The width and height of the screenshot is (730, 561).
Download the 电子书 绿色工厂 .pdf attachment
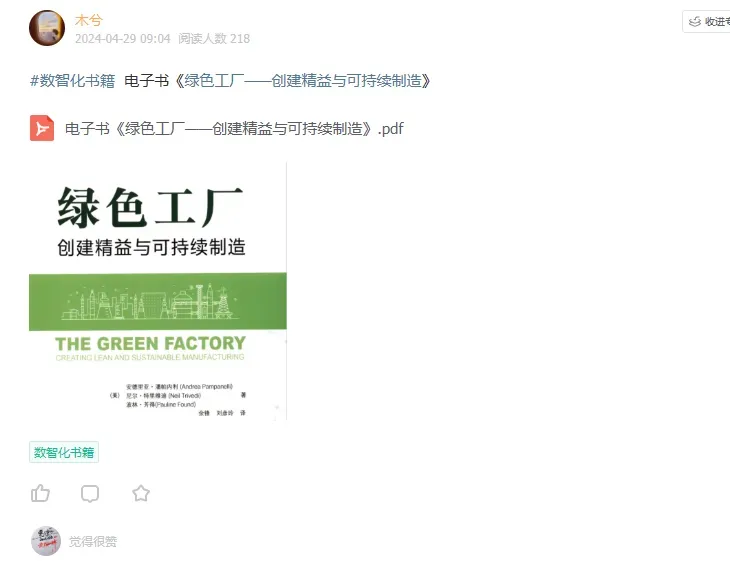pyautogui.click(x=234, y=128)
